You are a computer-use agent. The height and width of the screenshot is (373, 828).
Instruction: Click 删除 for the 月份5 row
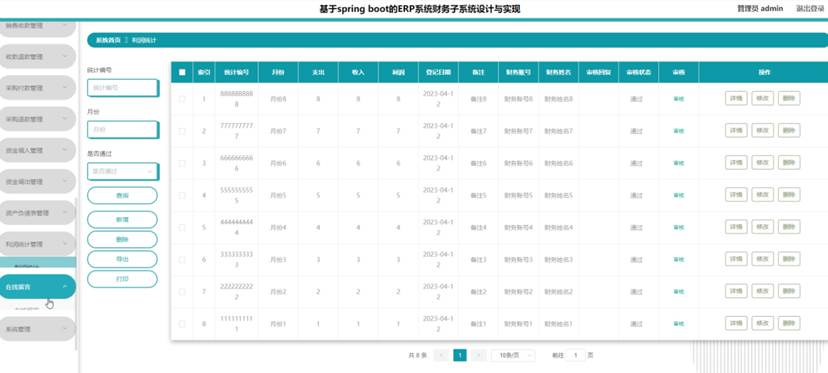pyautogui.click(x=788, y=195)
